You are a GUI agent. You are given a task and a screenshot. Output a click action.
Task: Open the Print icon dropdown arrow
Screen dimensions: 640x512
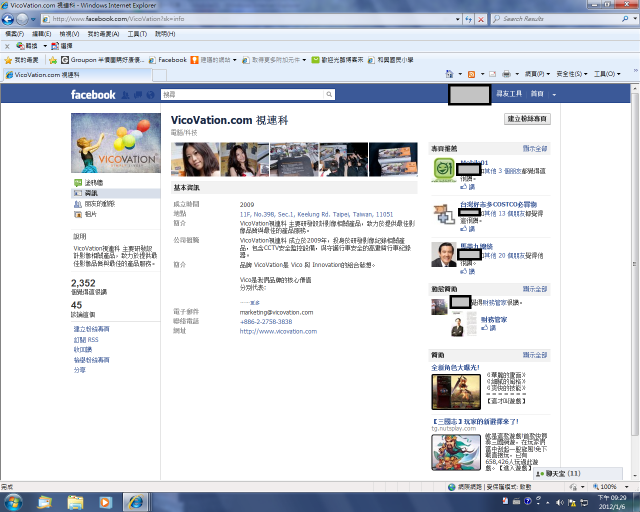point(517,74)
